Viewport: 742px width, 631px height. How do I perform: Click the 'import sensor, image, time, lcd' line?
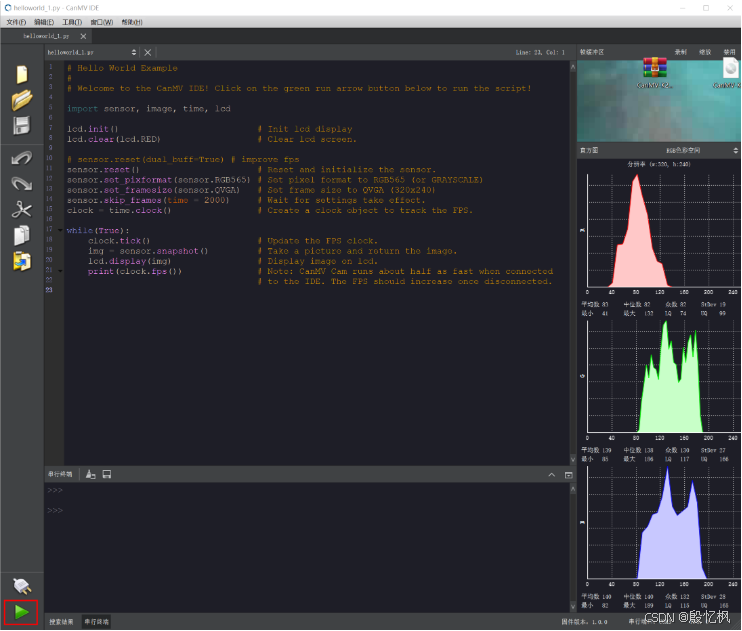click(x=149, y=109)
